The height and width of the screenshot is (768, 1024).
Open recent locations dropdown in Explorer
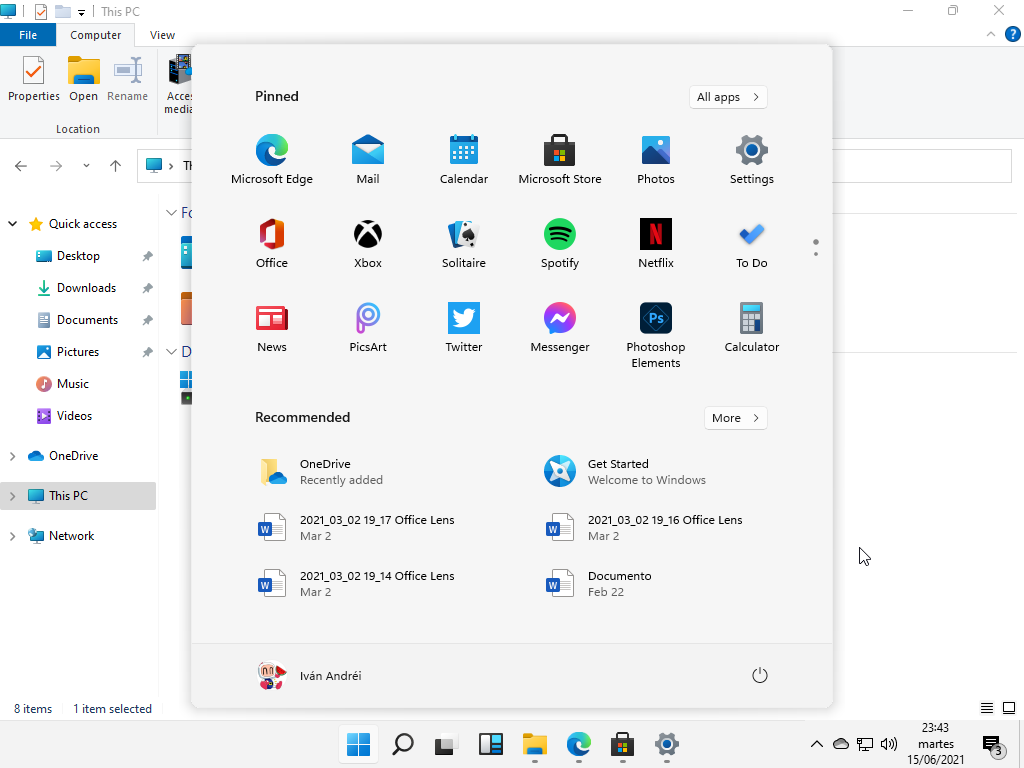pos(86,166)
